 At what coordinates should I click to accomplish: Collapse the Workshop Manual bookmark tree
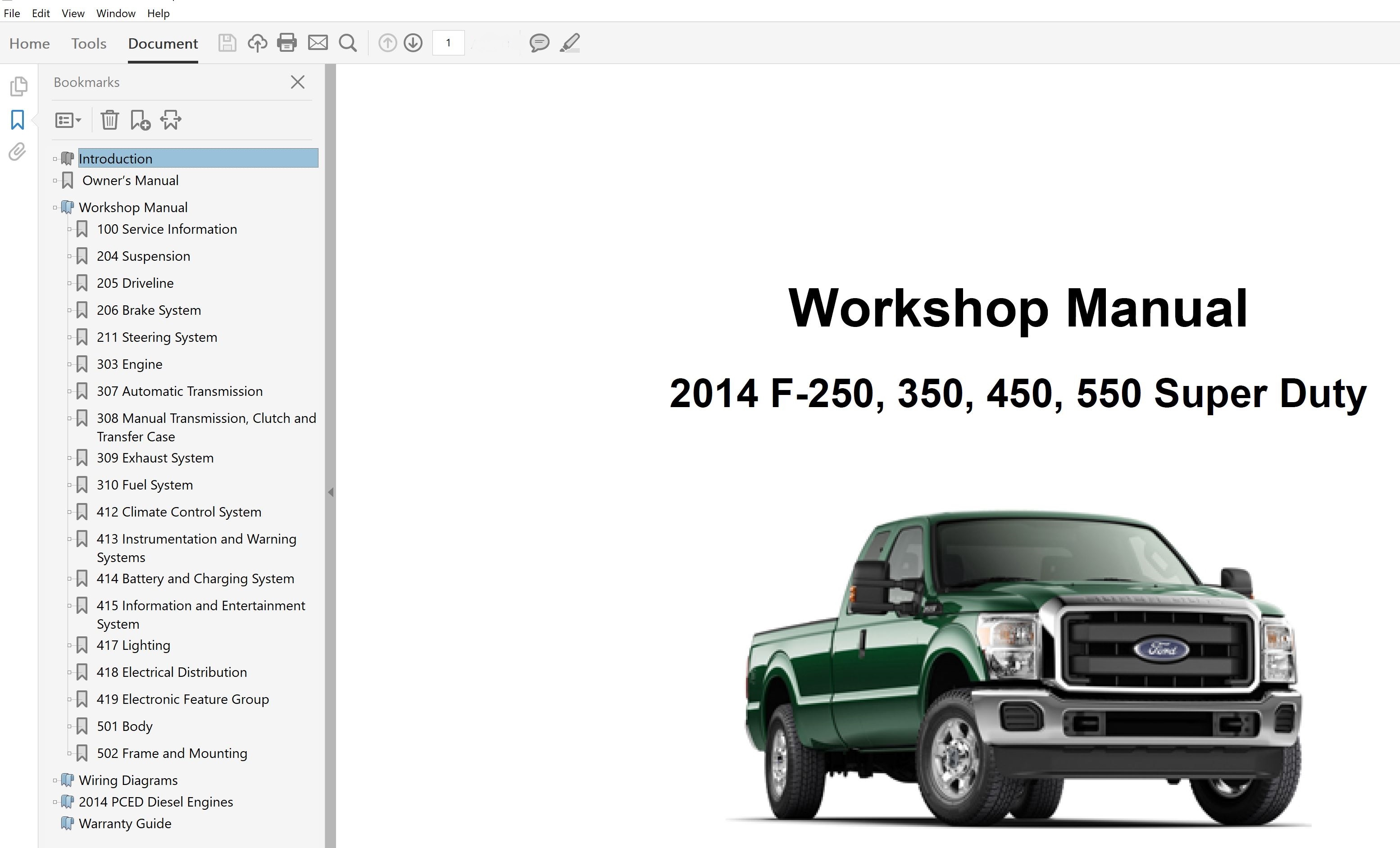coord(55,208)
